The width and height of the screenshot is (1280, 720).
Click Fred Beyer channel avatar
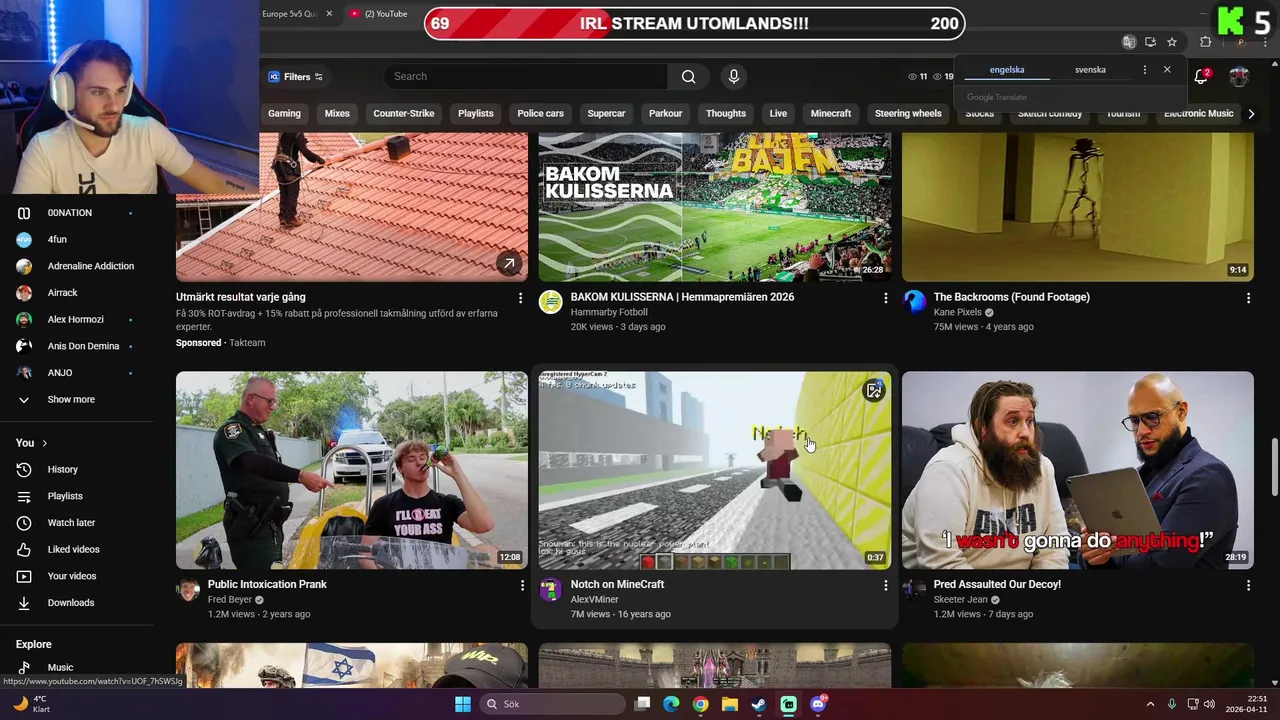tap(188, 589)
